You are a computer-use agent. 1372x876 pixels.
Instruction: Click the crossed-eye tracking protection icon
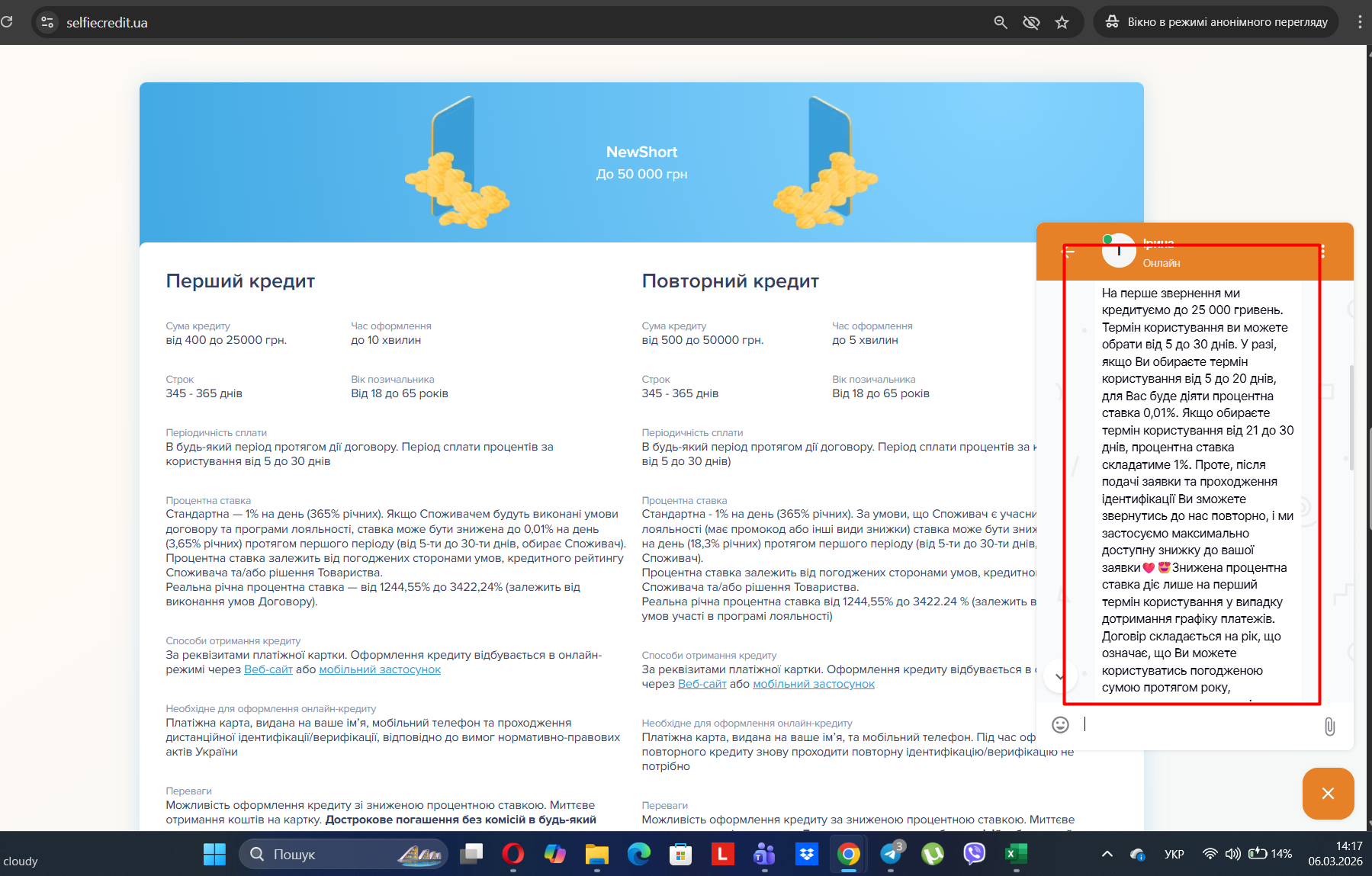tap(1031, 22)
